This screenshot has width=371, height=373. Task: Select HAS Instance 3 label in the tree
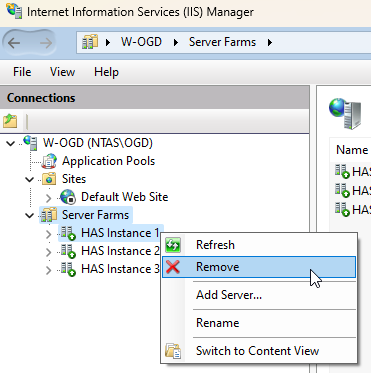click(x=120, y=269)
